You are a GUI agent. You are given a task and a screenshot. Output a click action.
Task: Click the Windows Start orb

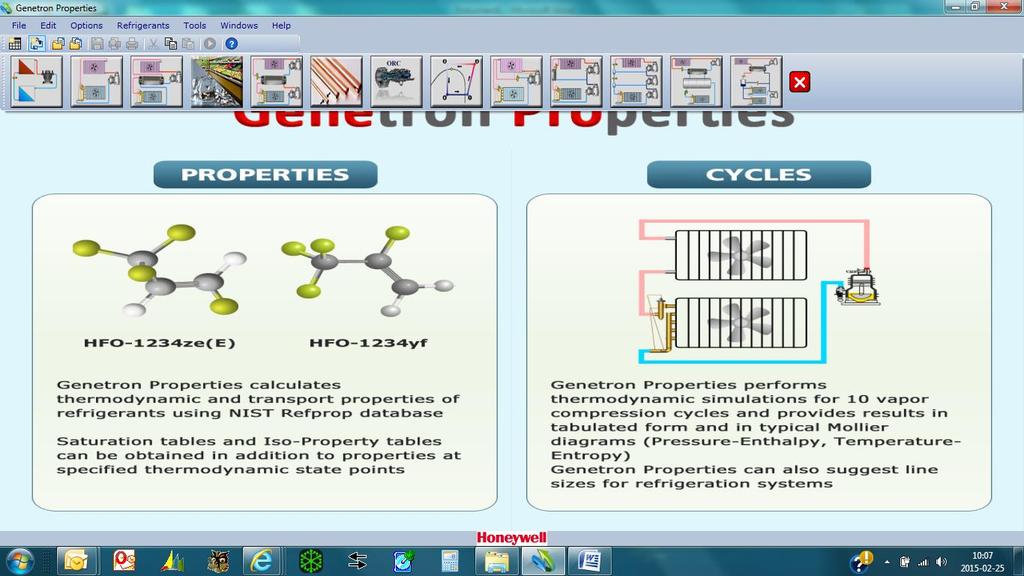coord(19,562)
